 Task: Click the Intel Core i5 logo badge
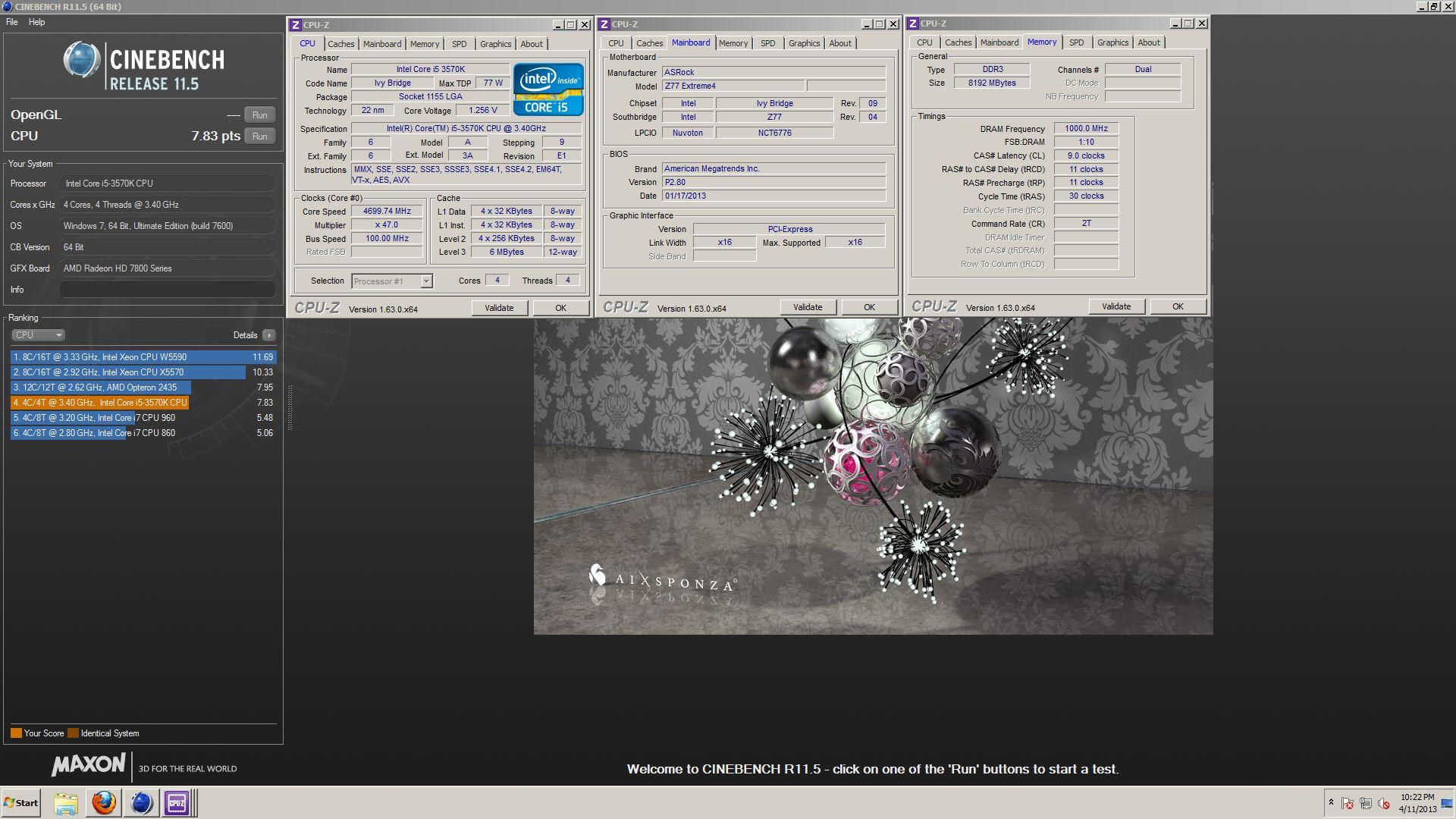point(548,89)
